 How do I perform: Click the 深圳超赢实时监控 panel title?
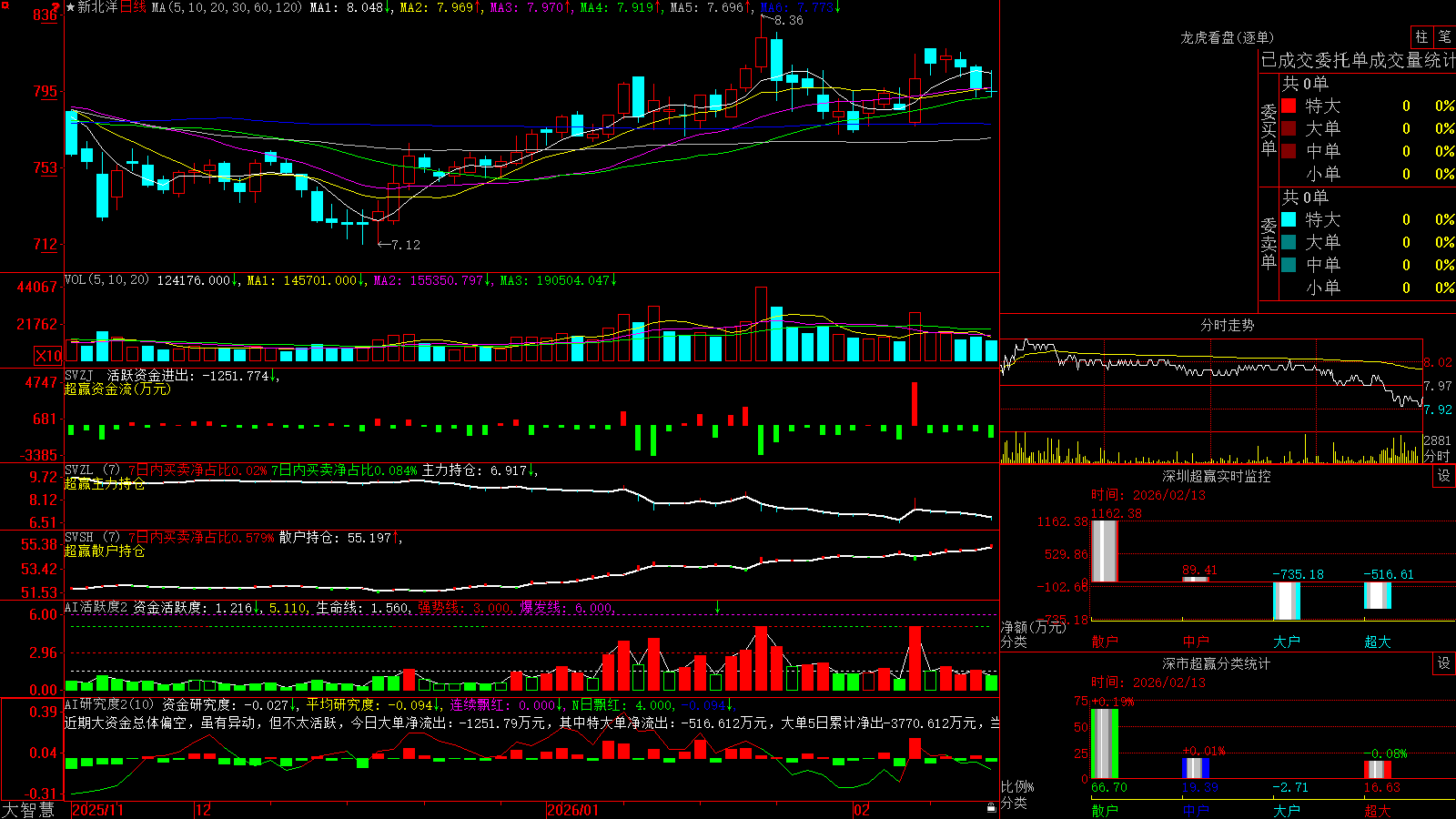(1216, 476)
